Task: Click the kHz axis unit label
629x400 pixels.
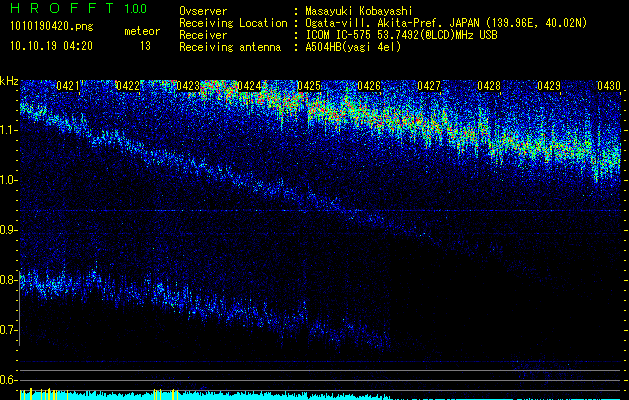Action: [x=10, y=81]
